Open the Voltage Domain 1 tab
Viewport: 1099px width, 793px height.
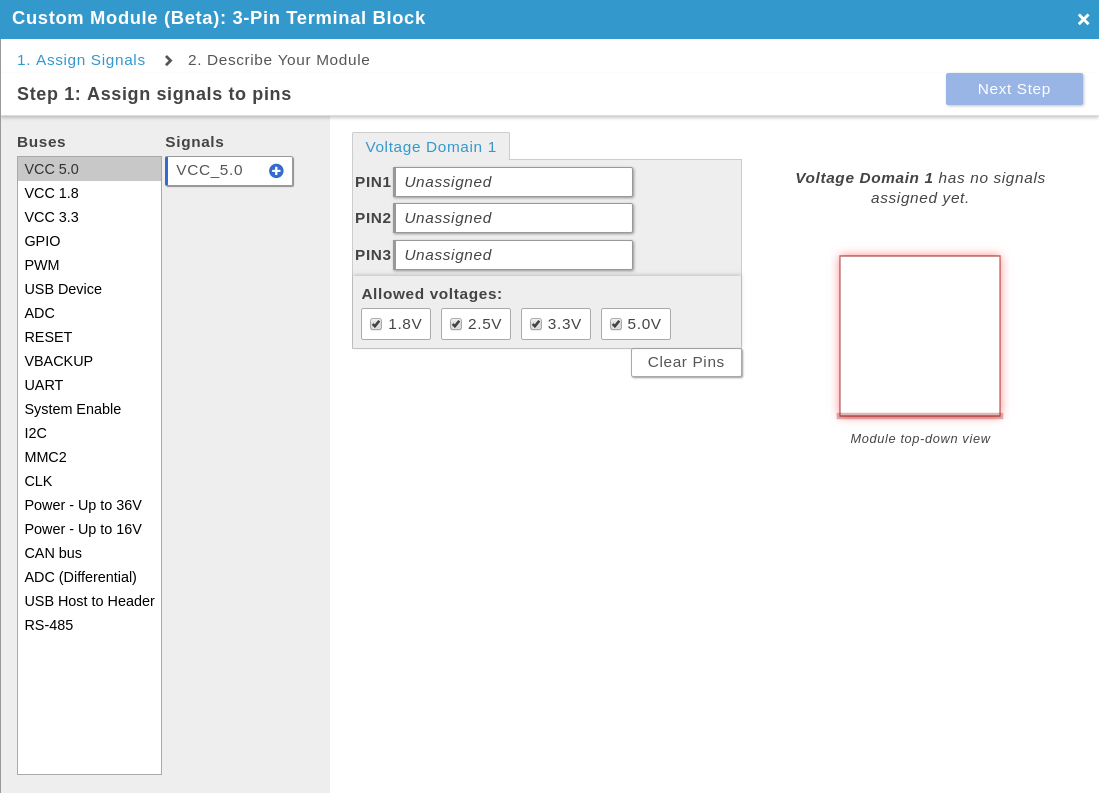coord(430,147)
